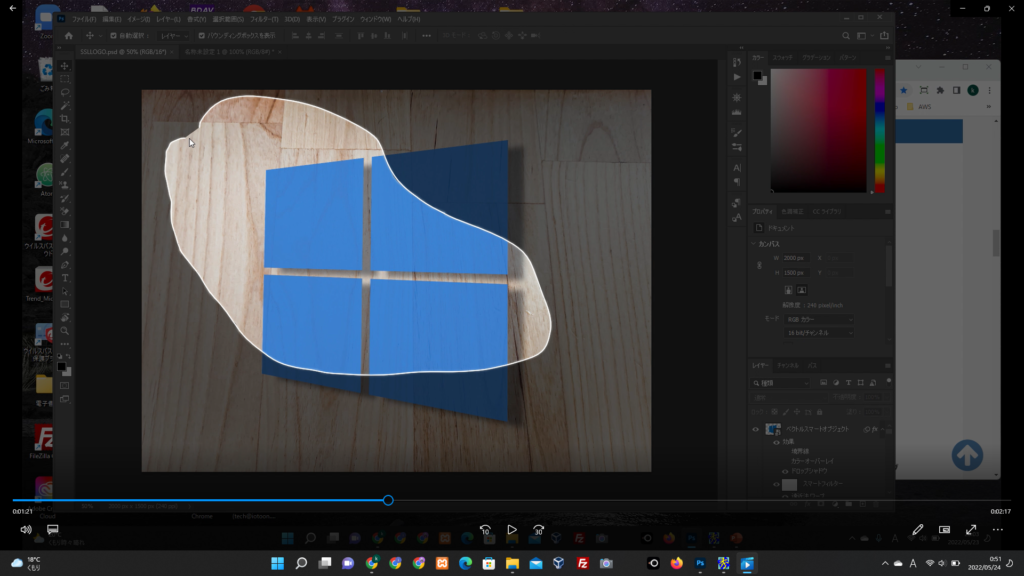Open the Properties panel options menu

coord(888,212)
